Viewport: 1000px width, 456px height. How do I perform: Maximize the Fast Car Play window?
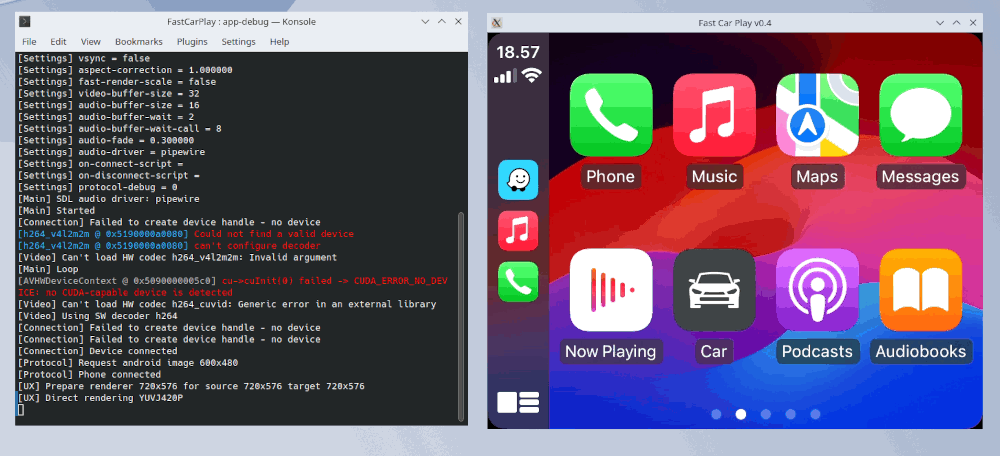point(957,23)
